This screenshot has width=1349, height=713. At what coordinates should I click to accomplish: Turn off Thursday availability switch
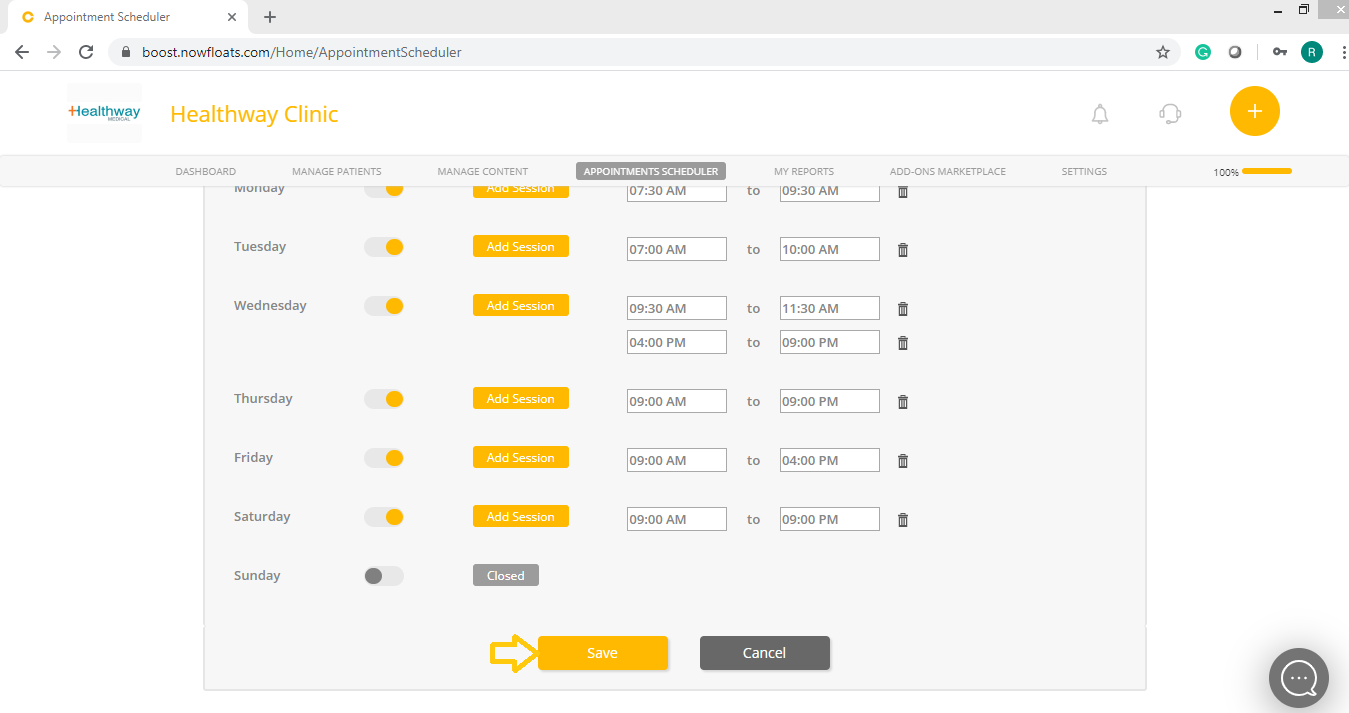384,399
